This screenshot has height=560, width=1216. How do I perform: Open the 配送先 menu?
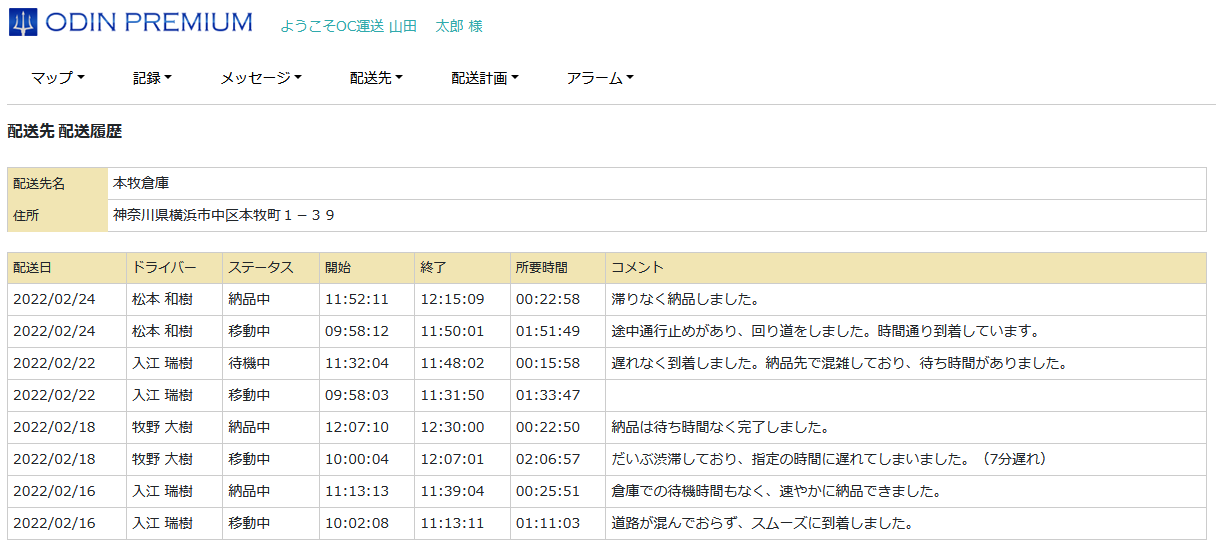[x=376, y=78]
